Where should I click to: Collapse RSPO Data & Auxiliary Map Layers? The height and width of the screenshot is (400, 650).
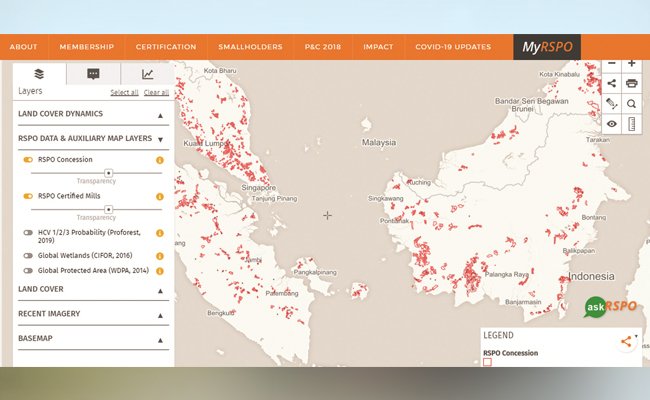(x=160, y=140)
